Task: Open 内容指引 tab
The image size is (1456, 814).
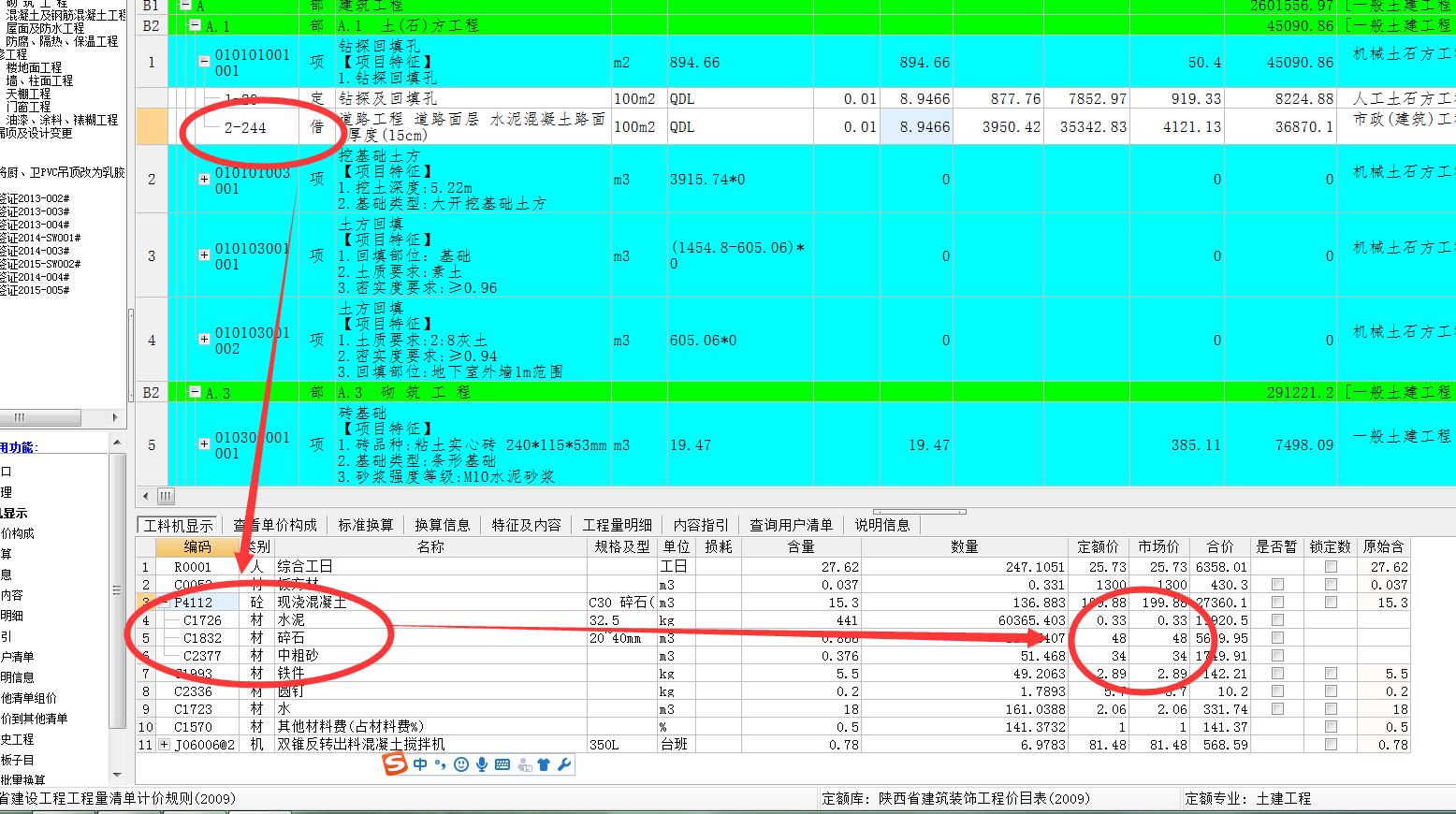Action: pyautogui.click(x=701, y=525)
